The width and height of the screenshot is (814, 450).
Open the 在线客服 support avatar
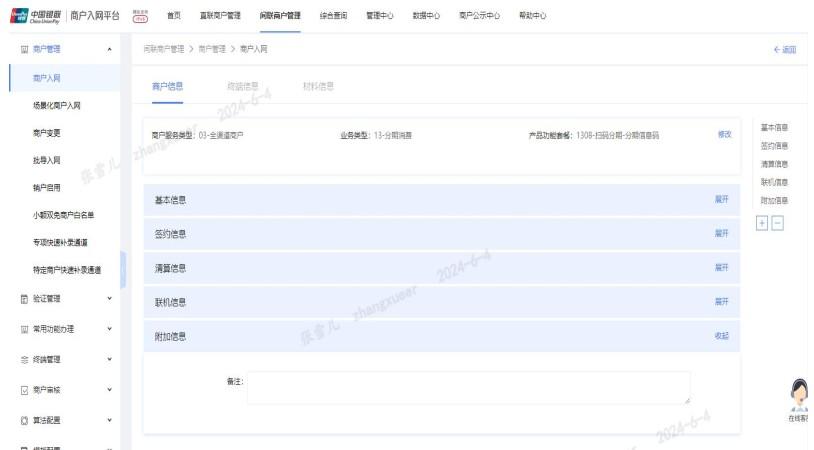pyautogui.click(x=800, y=394)
